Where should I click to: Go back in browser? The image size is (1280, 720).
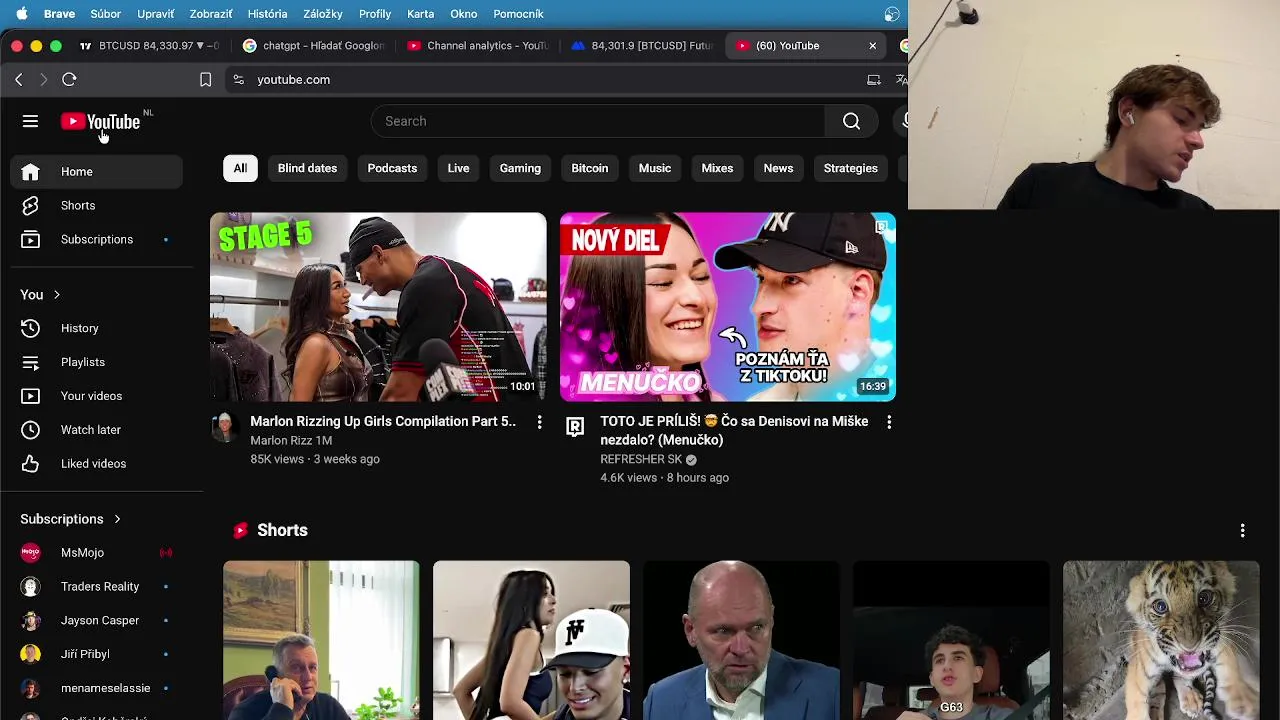pyautogui.click(x=18, y=79)
